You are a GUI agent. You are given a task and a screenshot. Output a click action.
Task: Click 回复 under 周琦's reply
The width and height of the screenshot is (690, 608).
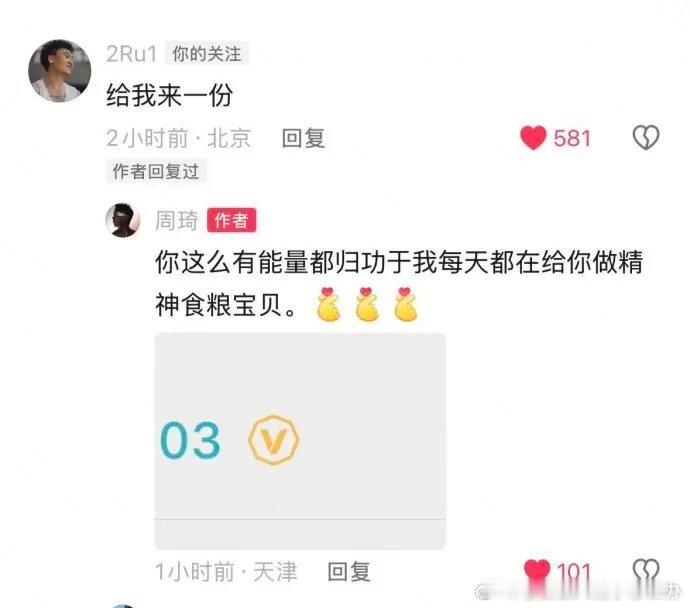point(349,571)
